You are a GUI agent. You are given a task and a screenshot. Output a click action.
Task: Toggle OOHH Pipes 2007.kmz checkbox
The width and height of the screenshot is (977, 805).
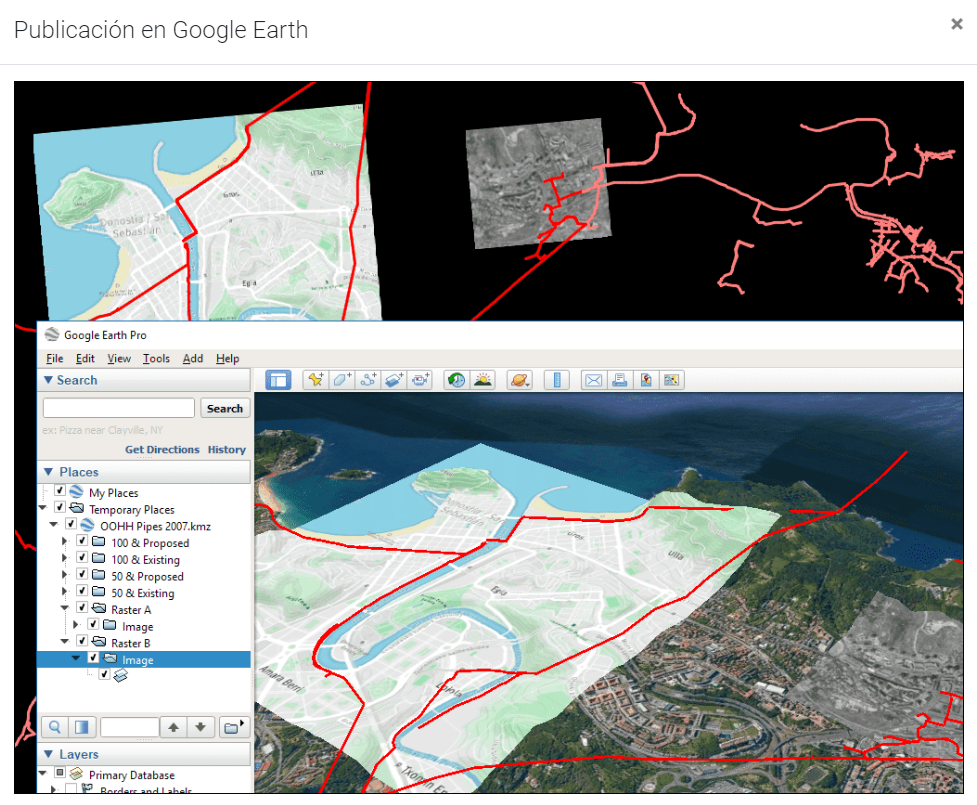tap(71, 525)
